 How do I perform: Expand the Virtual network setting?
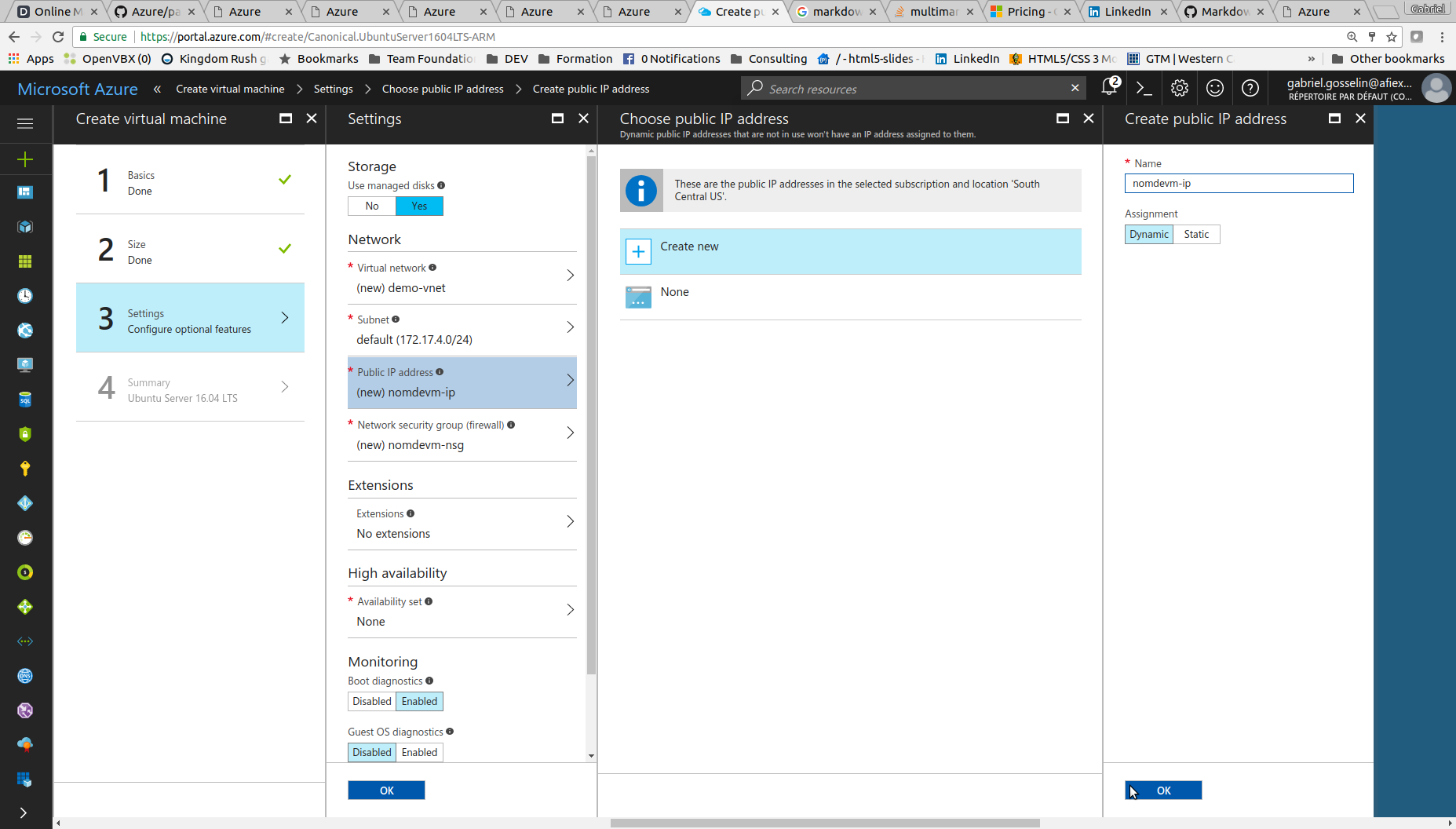click(x=462, y=278)
